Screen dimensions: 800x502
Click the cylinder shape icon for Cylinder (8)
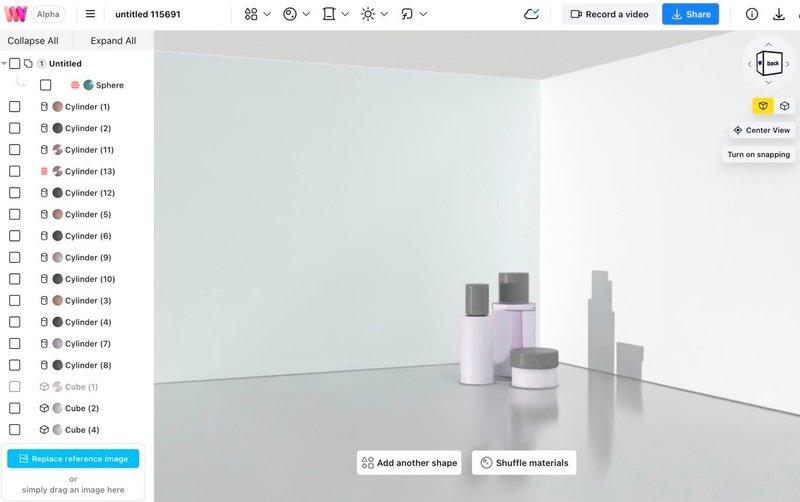click(x=44, y=365)
